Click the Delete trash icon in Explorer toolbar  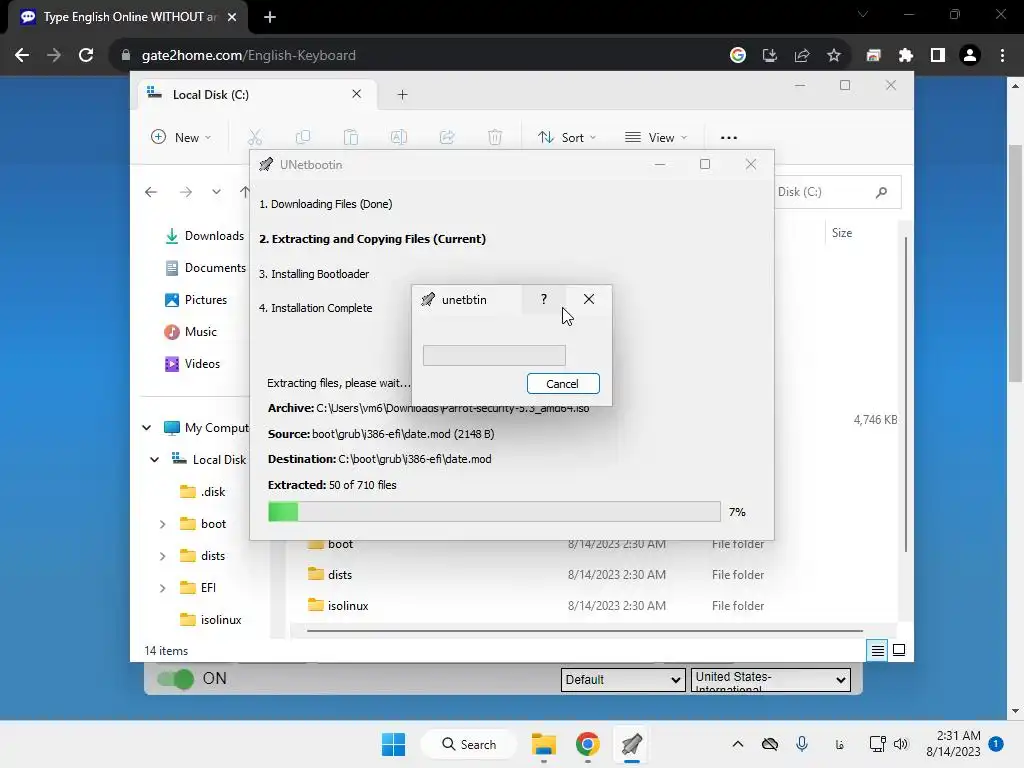click(495, 137)
